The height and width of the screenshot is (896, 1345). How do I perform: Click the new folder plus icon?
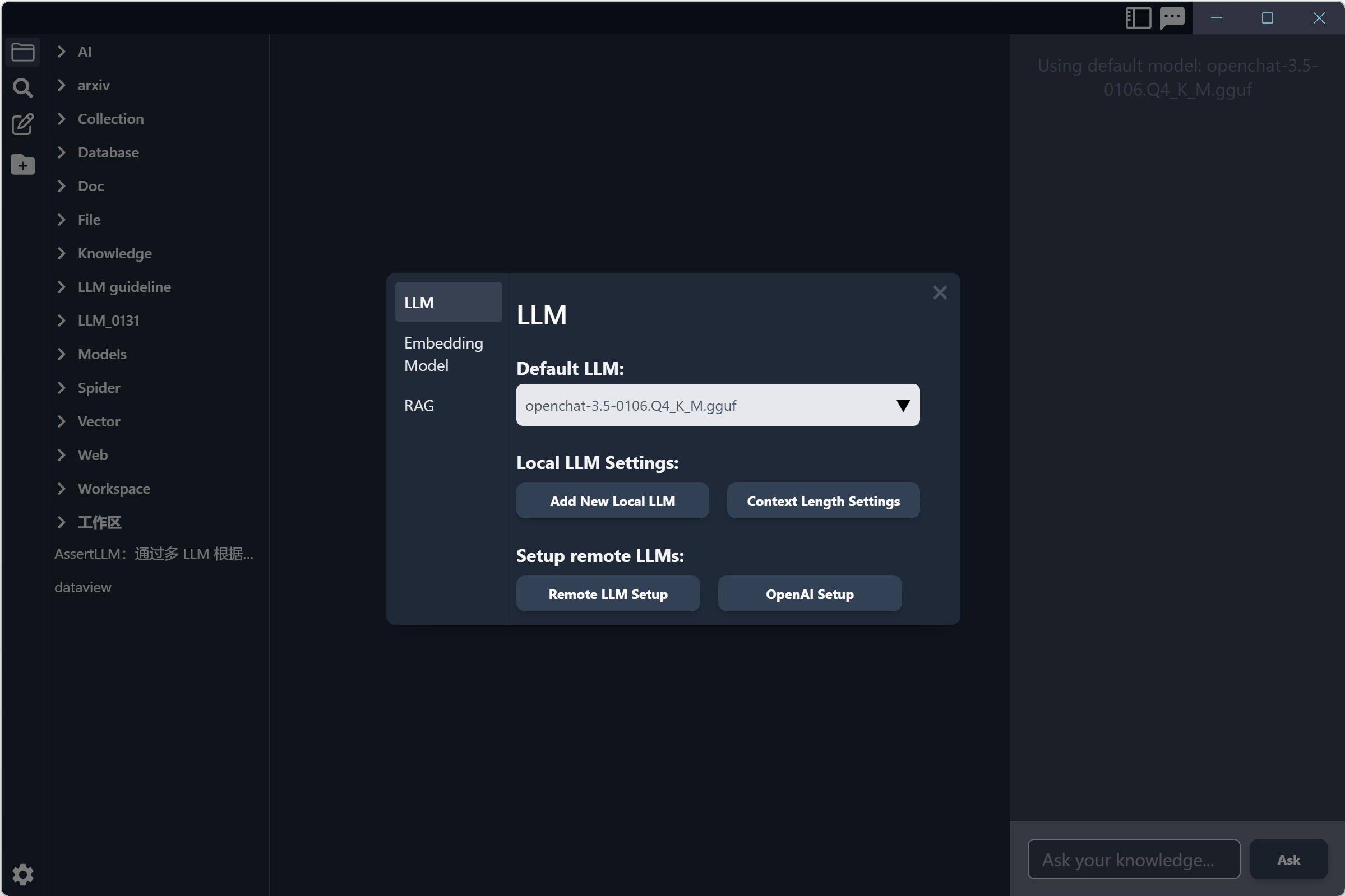23,165
